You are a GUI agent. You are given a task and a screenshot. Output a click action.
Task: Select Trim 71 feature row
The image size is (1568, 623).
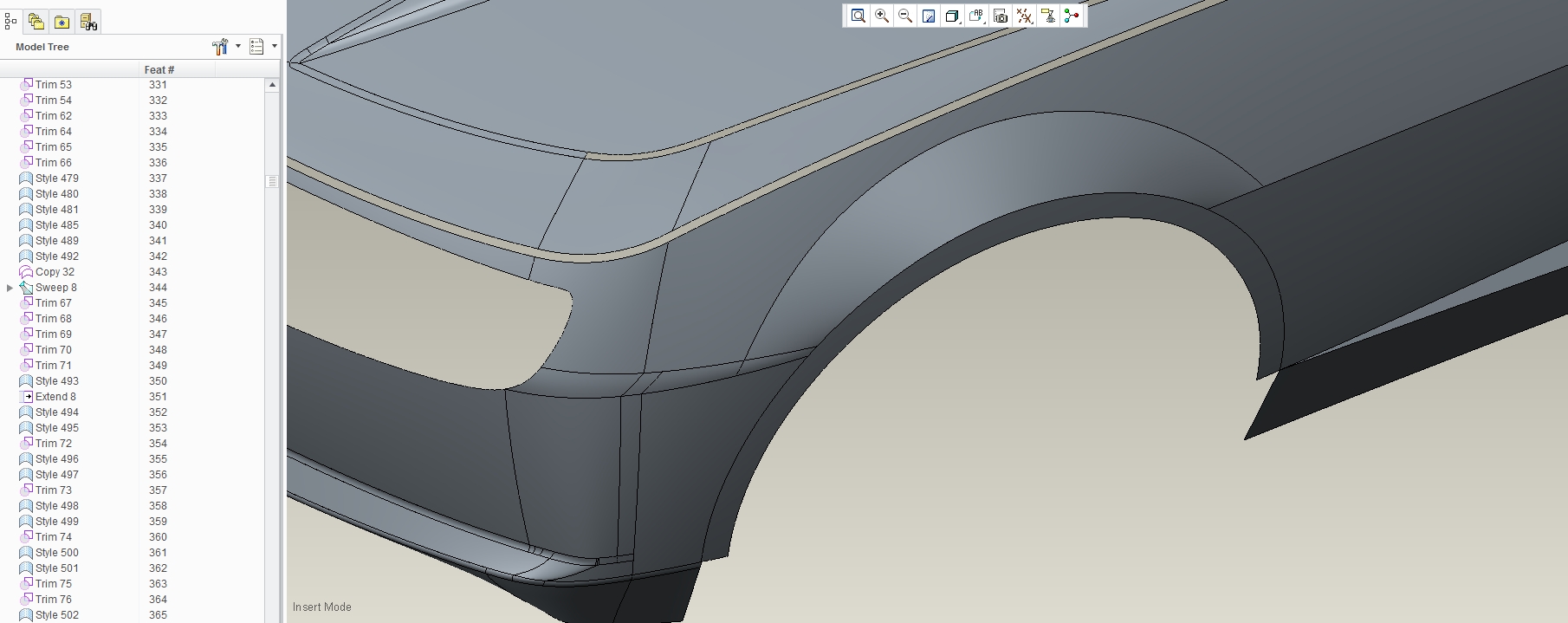pyautogui.click(x=54, y=366)
